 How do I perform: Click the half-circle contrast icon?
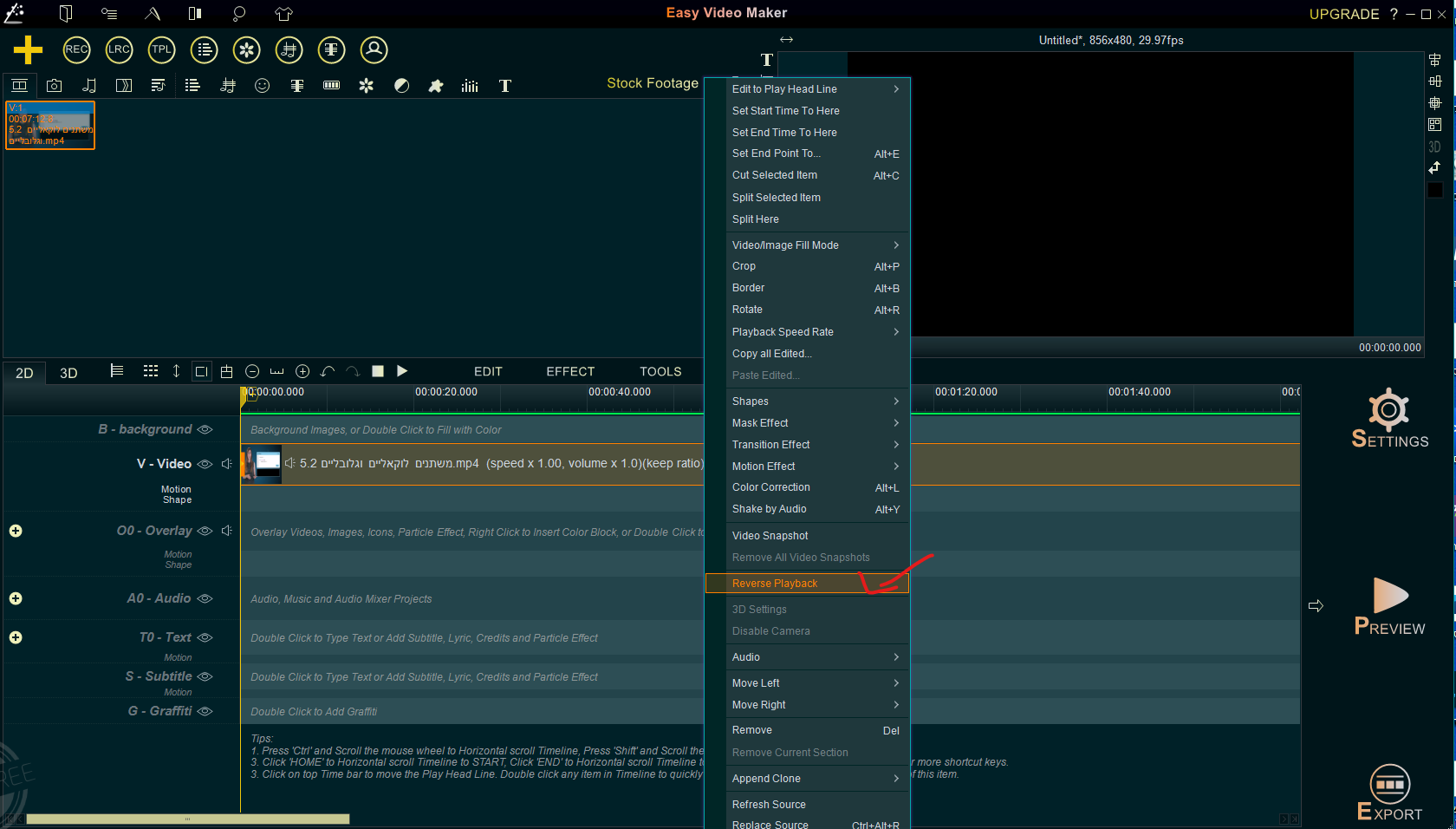coord(401,85)
